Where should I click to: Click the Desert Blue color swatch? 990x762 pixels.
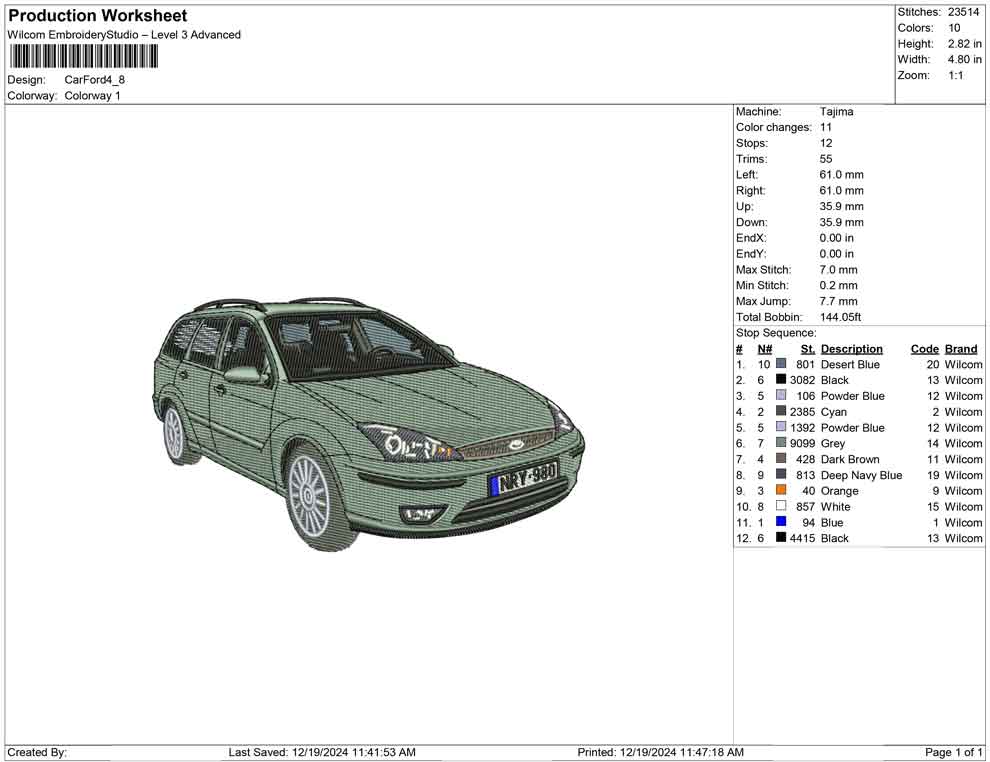(x=781, y=365)
